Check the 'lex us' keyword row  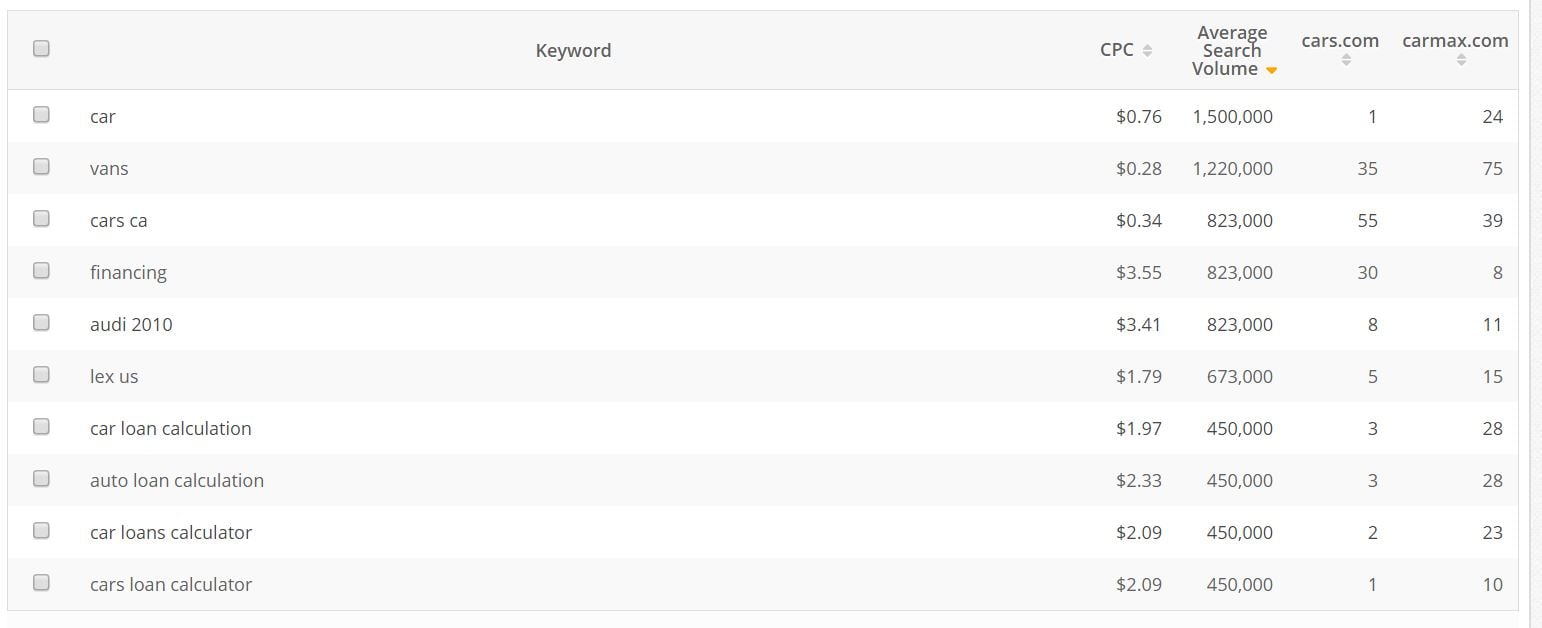tap(41, 374)
